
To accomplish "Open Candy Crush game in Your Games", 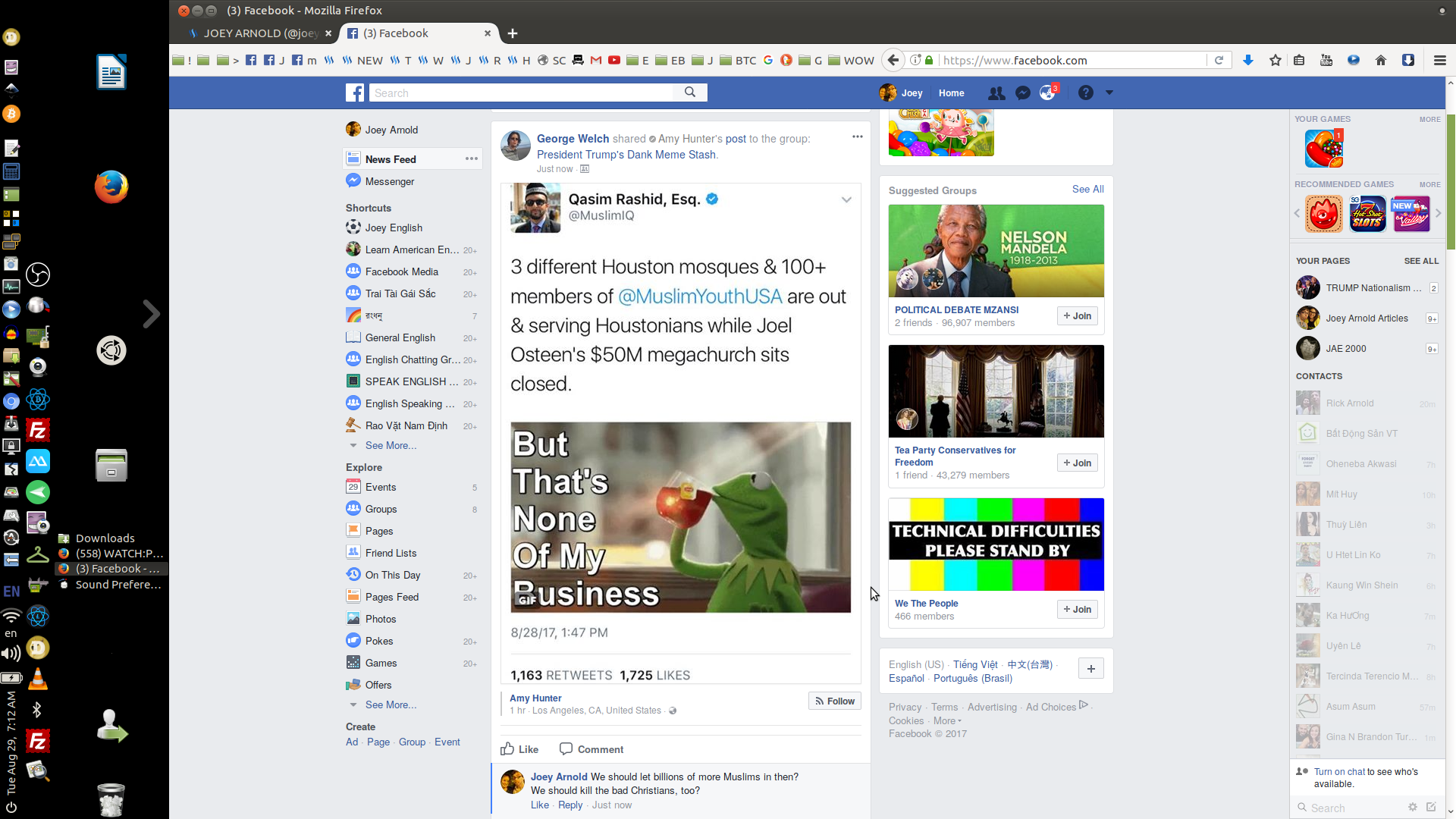I will pos(1324,149).
